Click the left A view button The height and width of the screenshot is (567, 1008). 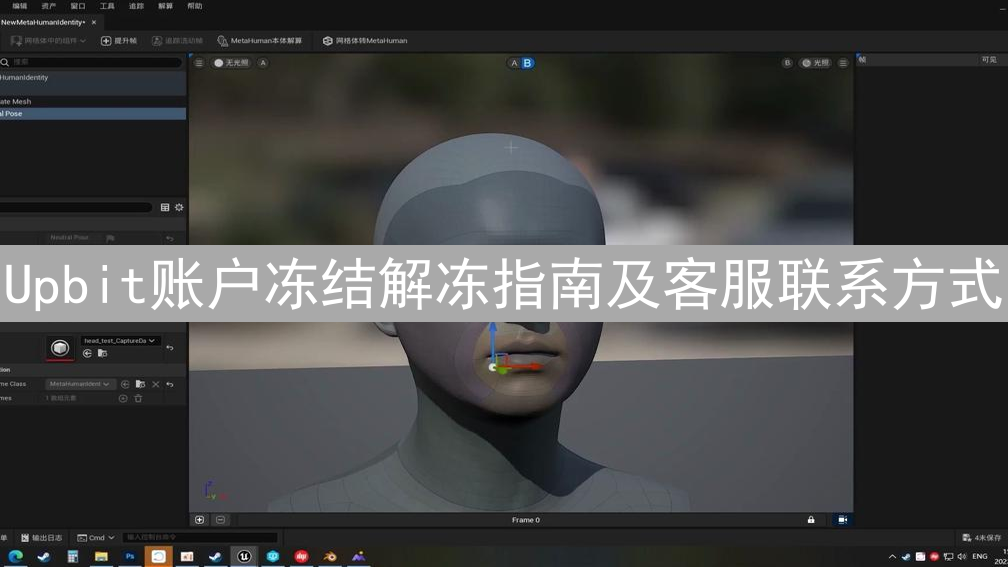[x=263, y=63]
